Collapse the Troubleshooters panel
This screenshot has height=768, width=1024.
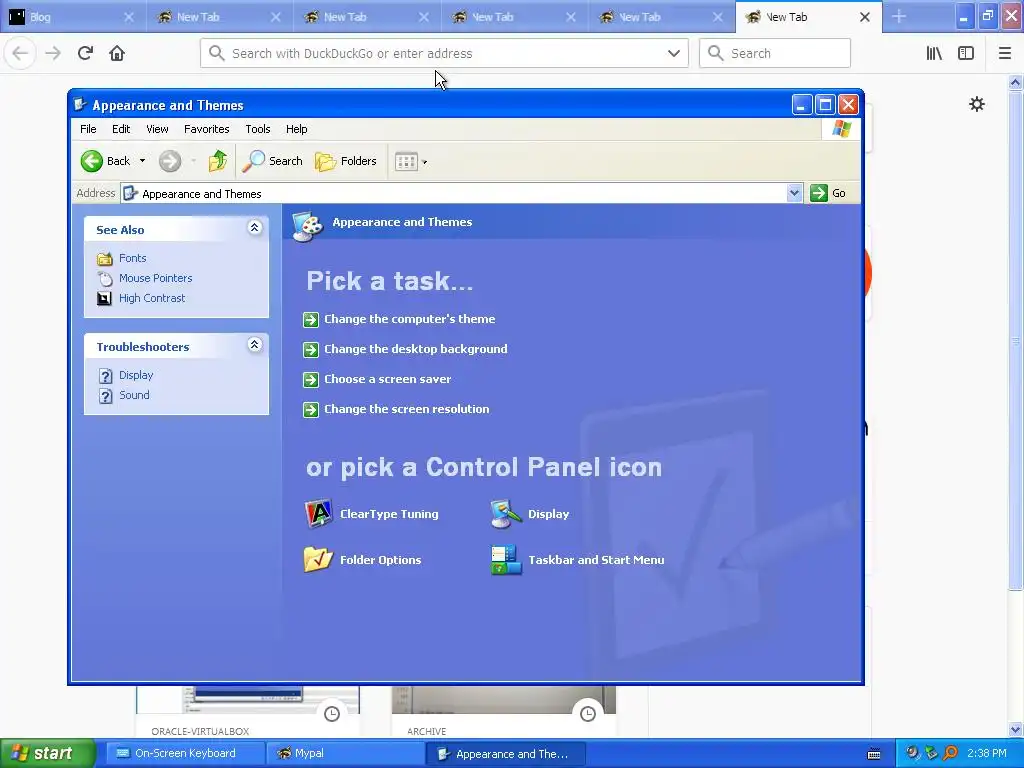255,344
